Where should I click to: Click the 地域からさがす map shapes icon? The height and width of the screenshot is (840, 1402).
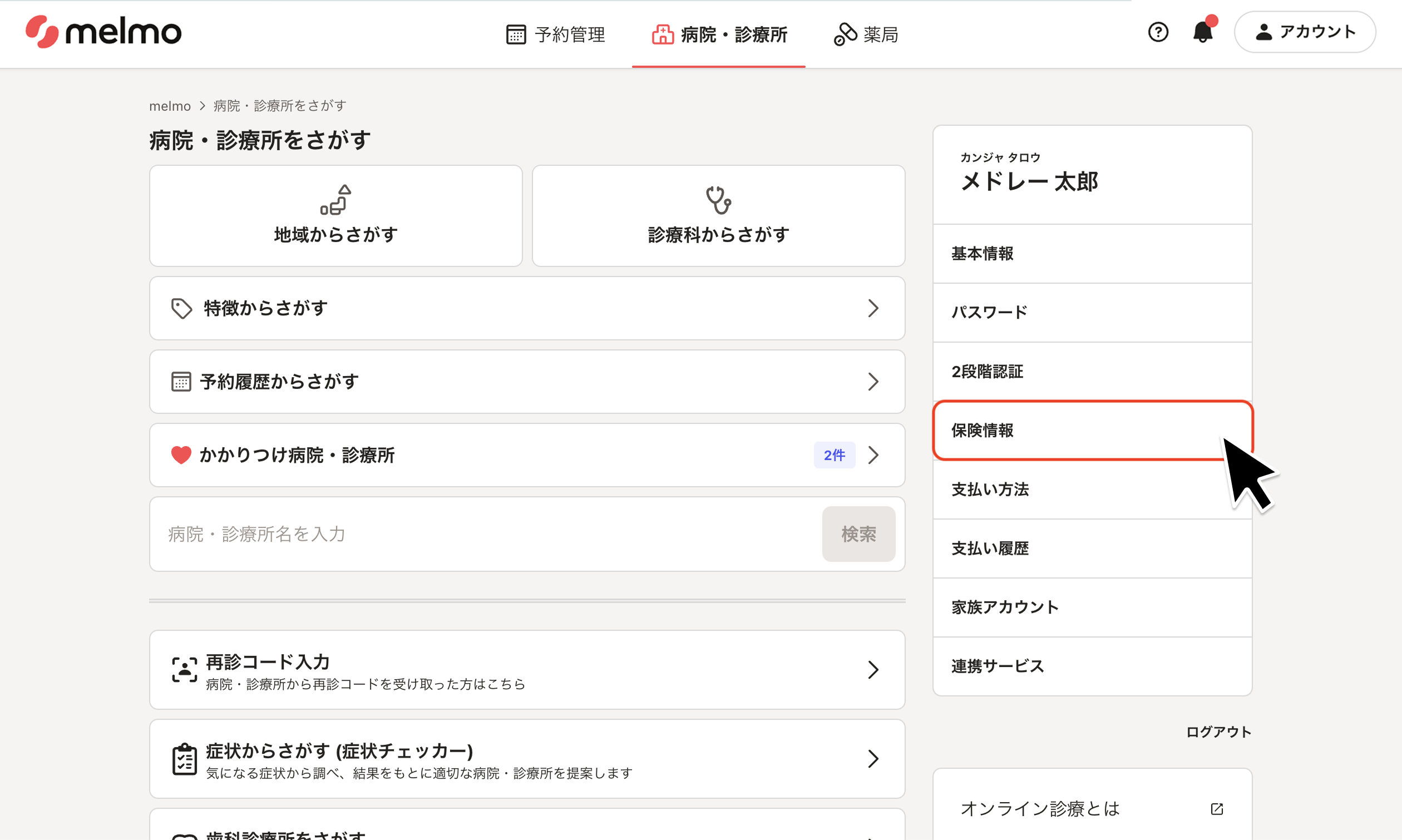pyautogui.click(x=335, y=200)
